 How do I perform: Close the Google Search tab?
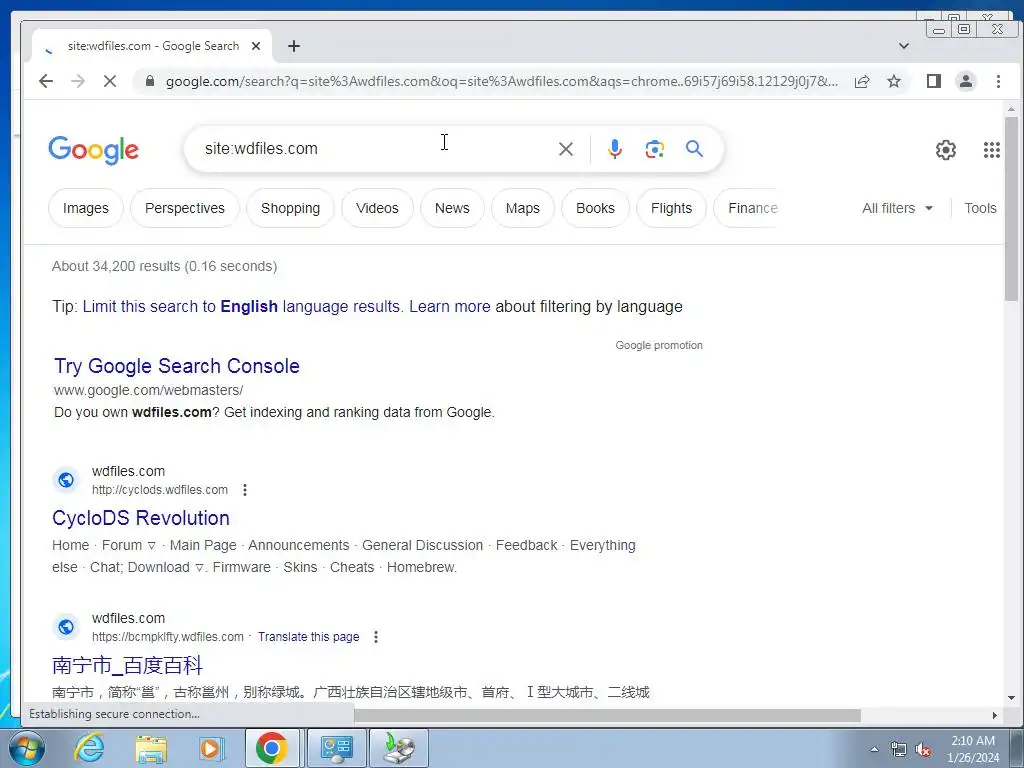(256, 46)
